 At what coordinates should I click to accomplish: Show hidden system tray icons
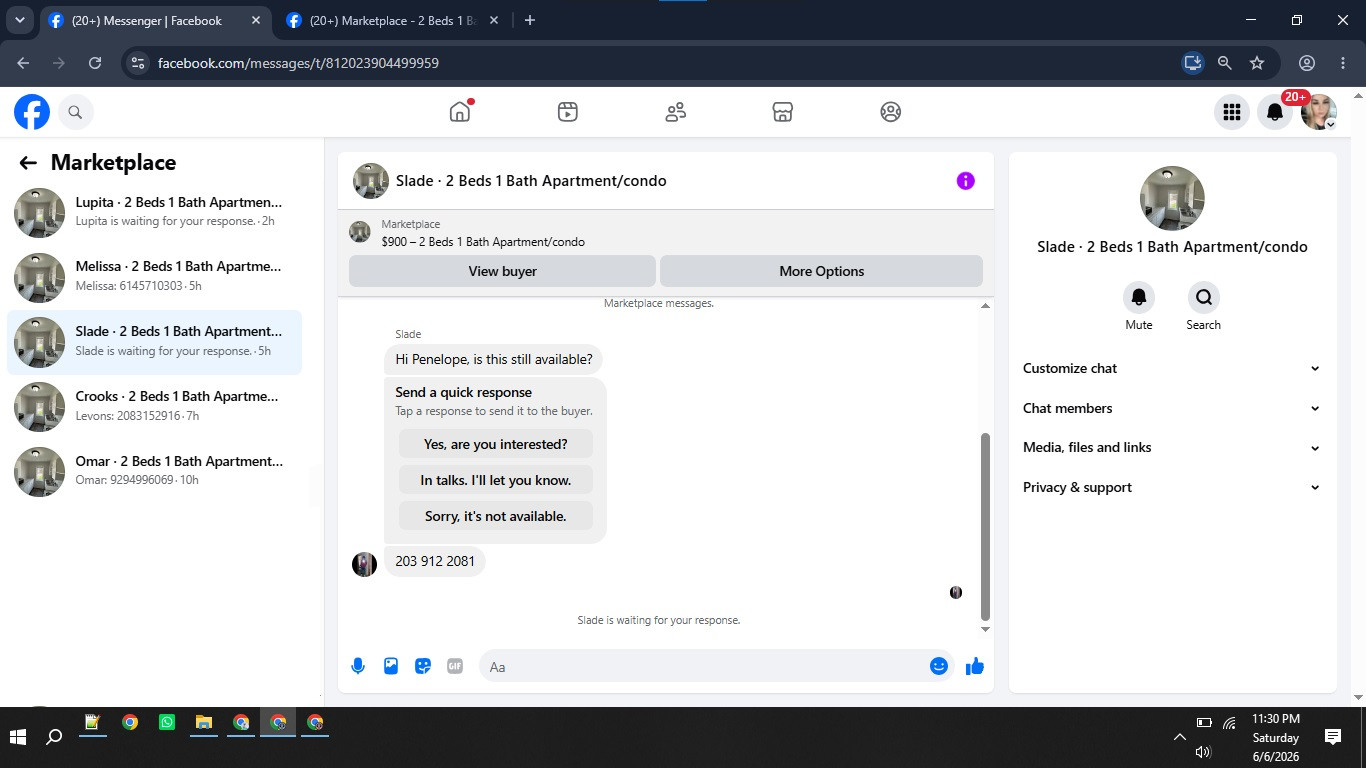pos(1180,737)
